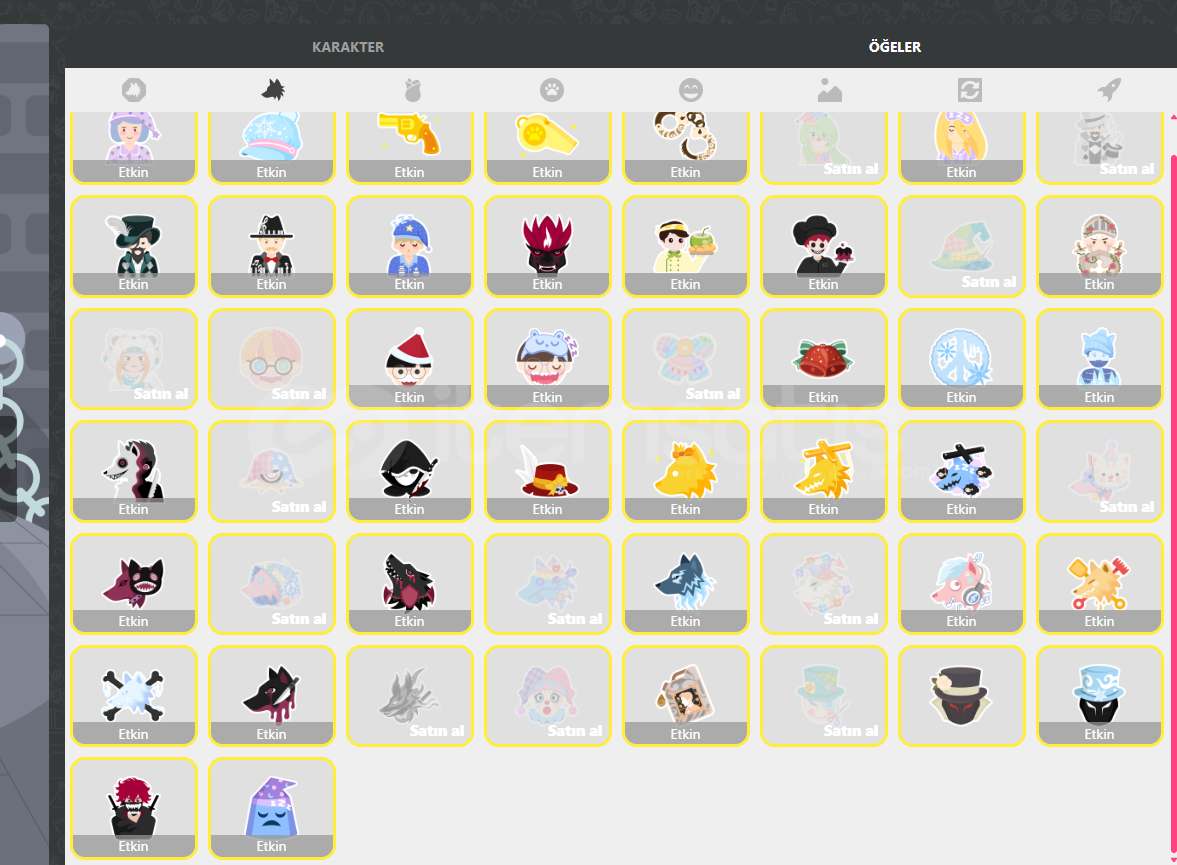1177x865 pixels.
Task: Select the hair silhouette category icon
Action: 134,90
